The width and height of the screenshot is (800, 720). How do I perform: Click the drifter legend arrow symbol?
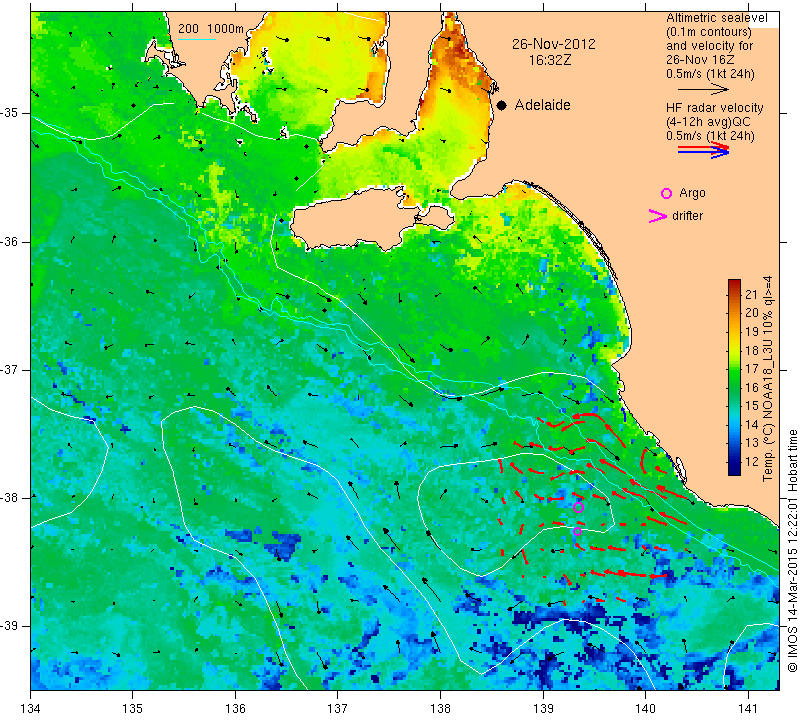[x=658, y=216]
